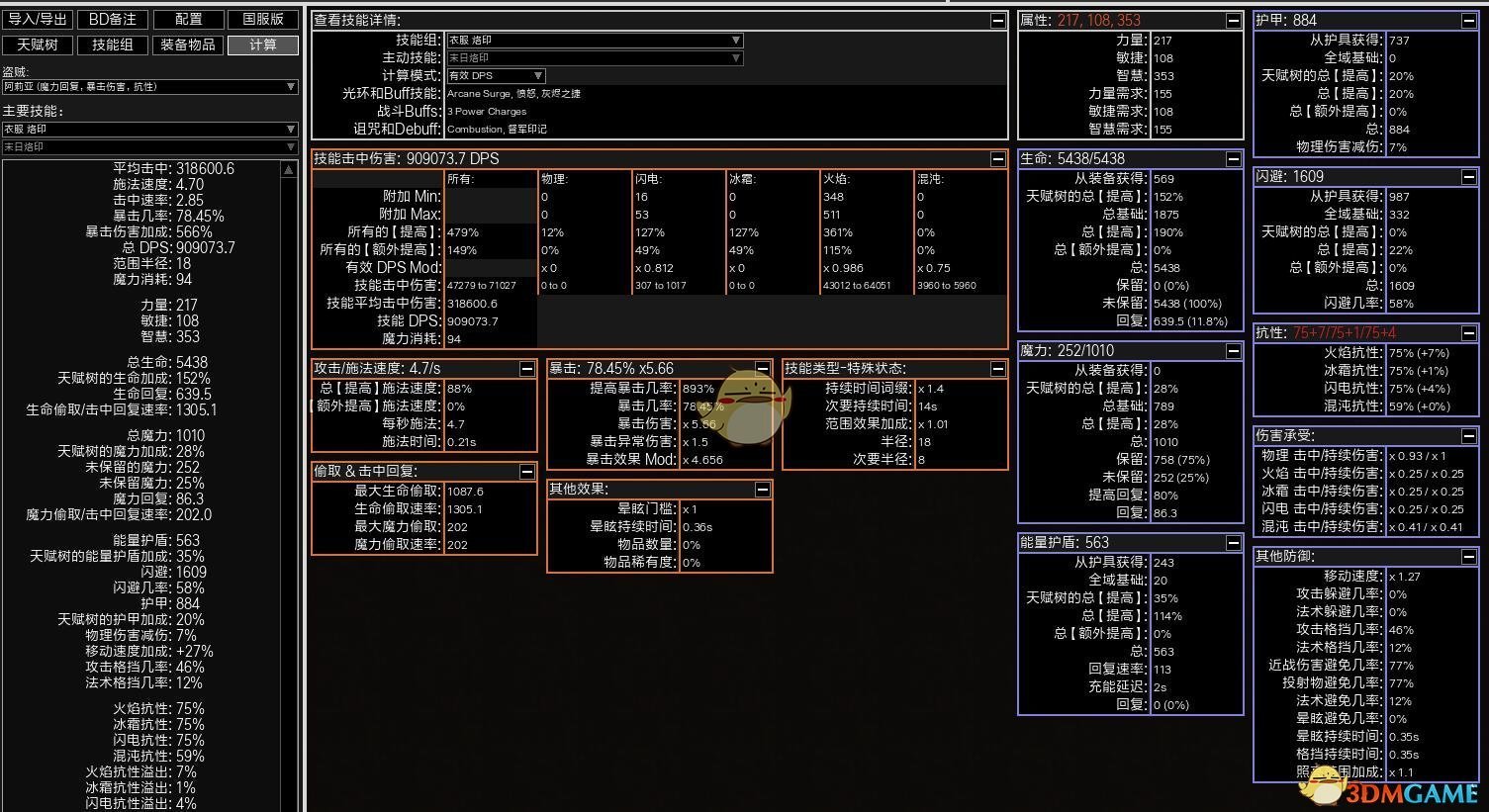Image resolution: width=1489 pixels, height=812 pixels.
Task: Toggle the 闪避 evasion panel collapse
Action: tap(1468, 176)
